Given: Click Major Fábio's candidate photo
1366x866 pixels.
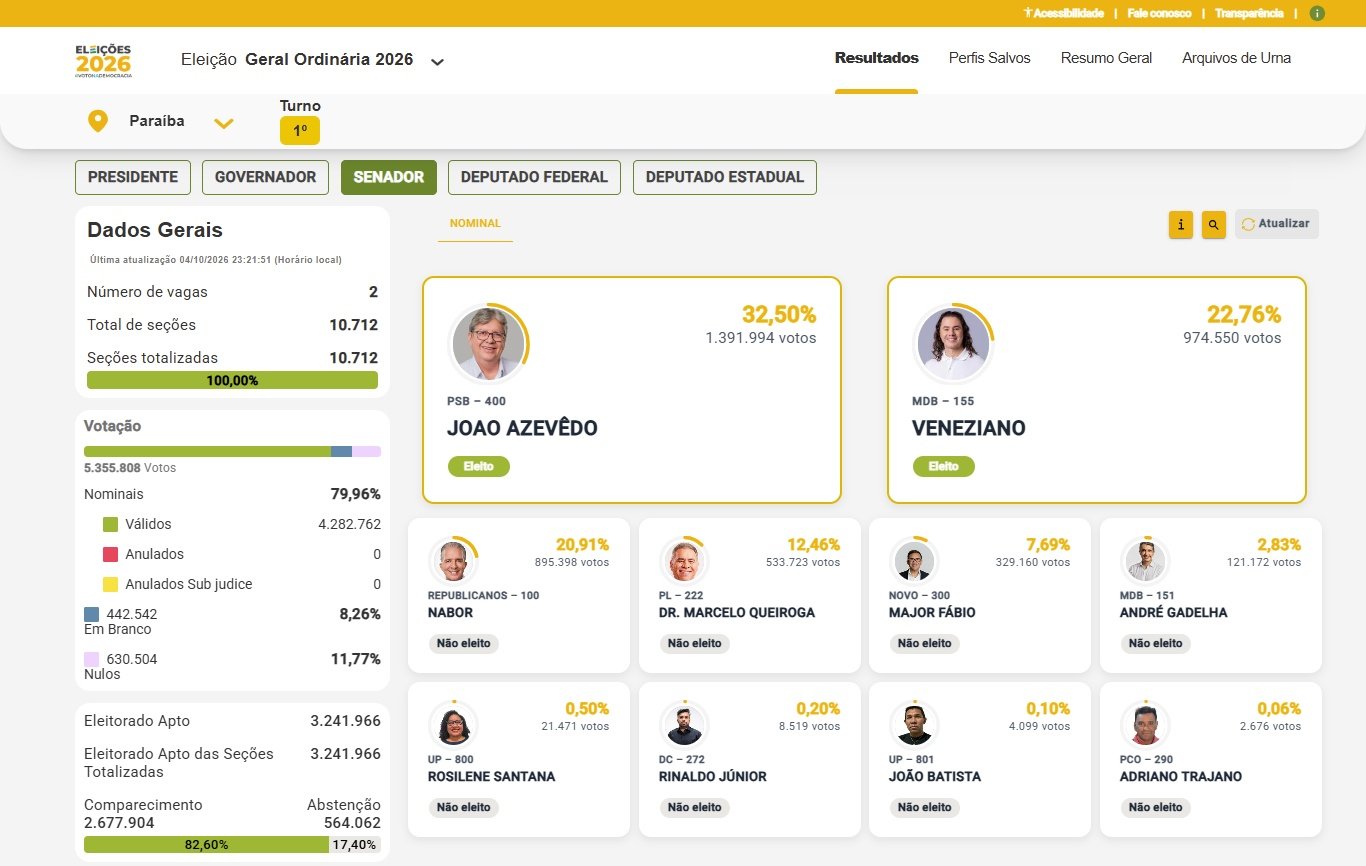Looking at the screenshot, I should (x=914, y=560).
